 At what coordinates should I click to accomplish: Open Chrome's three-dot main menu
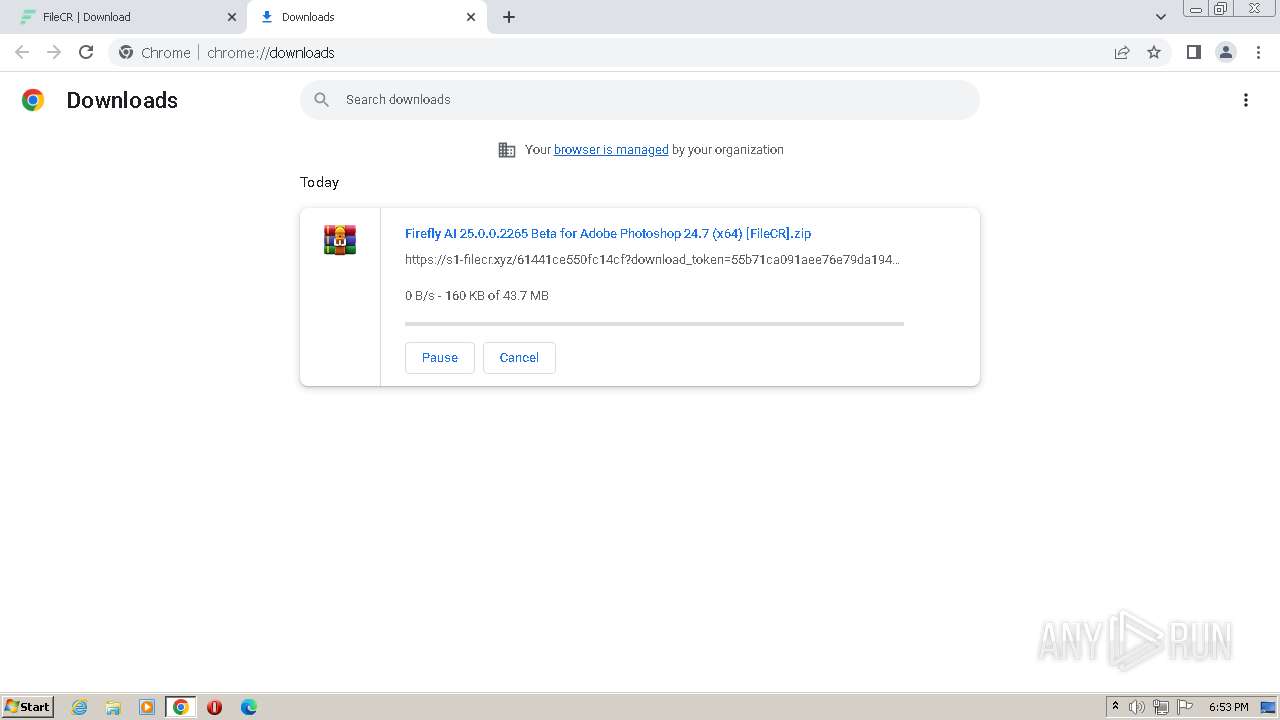pyautogui.click(x=1258, y=52)
